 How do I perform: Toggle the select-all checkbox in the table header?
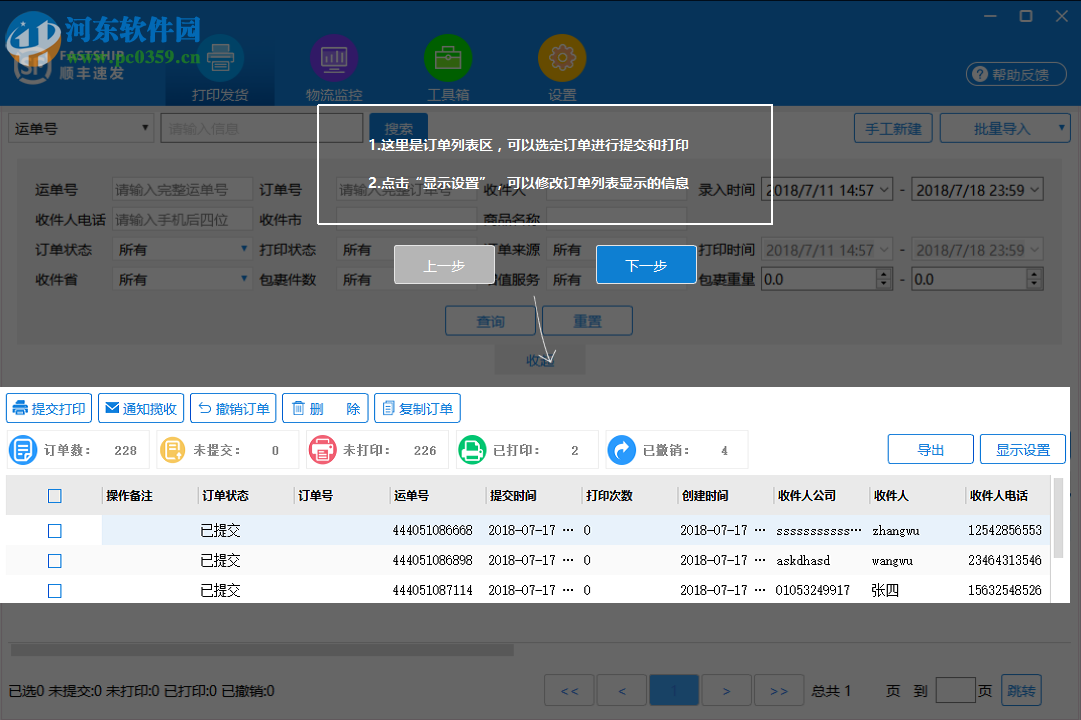click(54, 495)
